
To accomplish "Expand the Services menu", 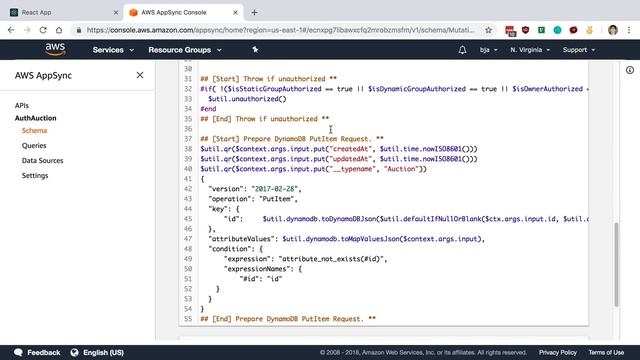I will pos(113,50).
